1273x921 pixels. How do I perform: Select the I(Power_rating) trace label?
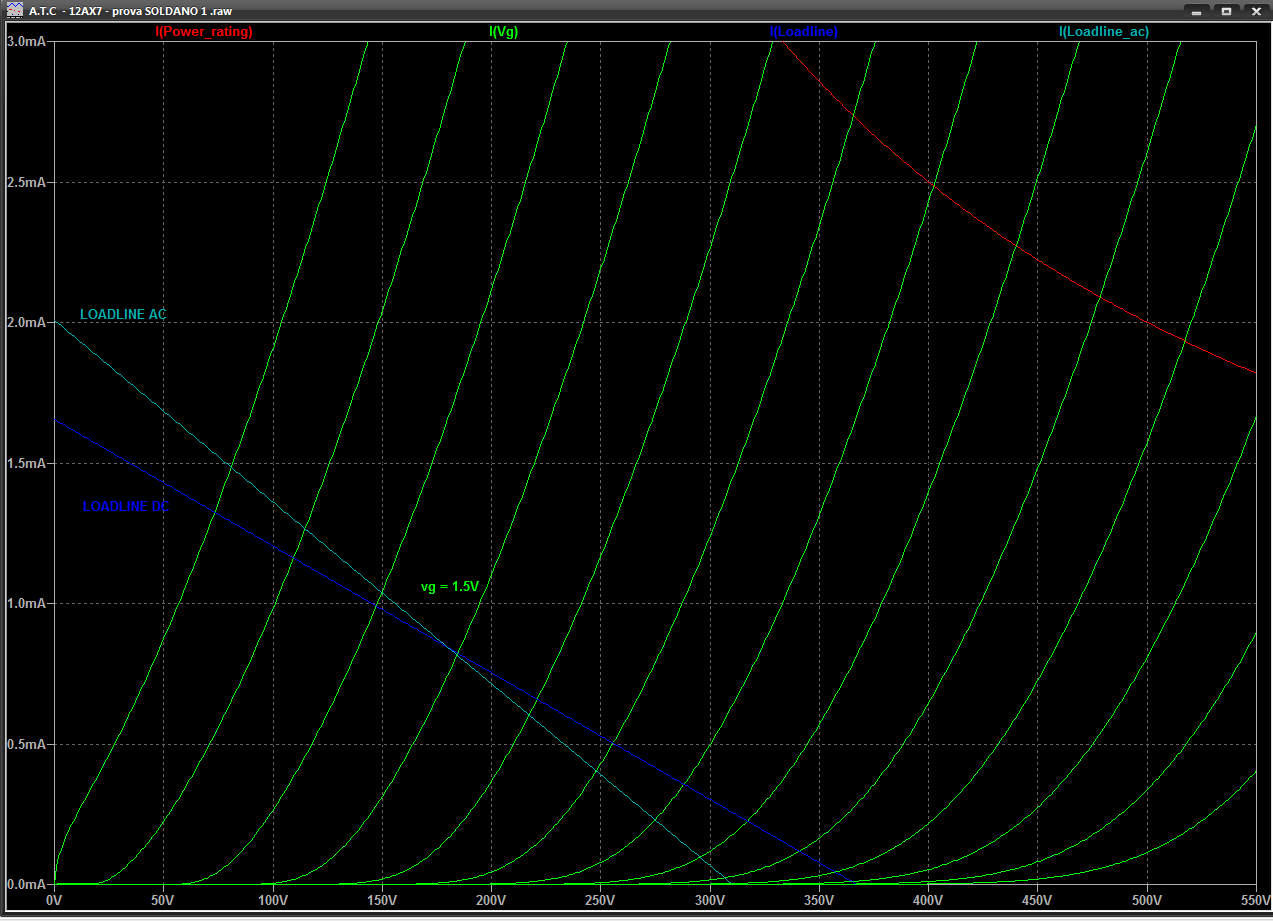click(204, 32)
